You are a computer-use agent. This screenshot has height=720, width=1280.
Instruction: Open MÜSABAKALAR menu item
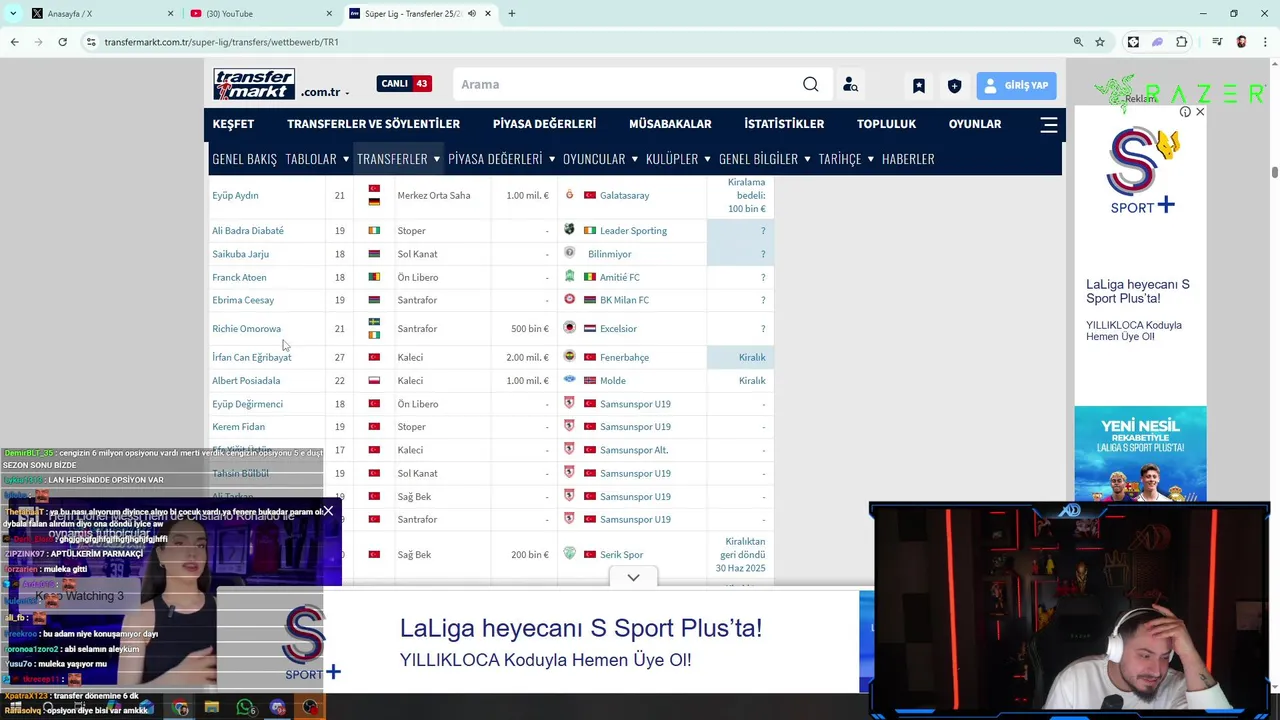670,124
